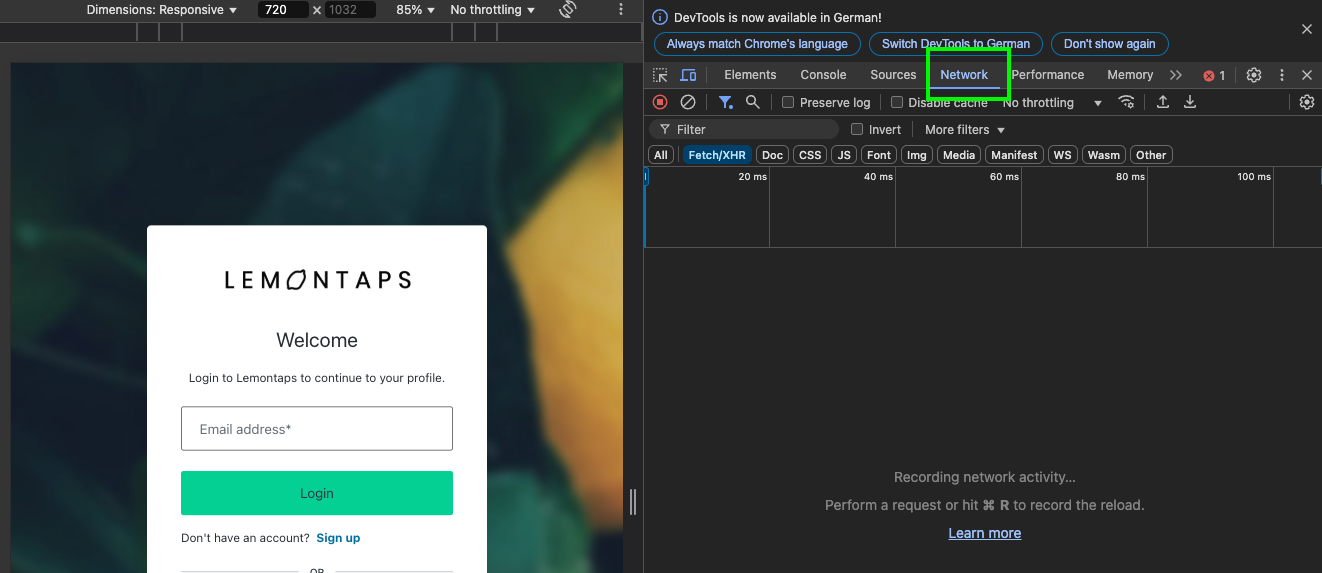Viewport: 1322px width, 573px height.
Task: Open network search magnifier
Action: pos(752,102)
